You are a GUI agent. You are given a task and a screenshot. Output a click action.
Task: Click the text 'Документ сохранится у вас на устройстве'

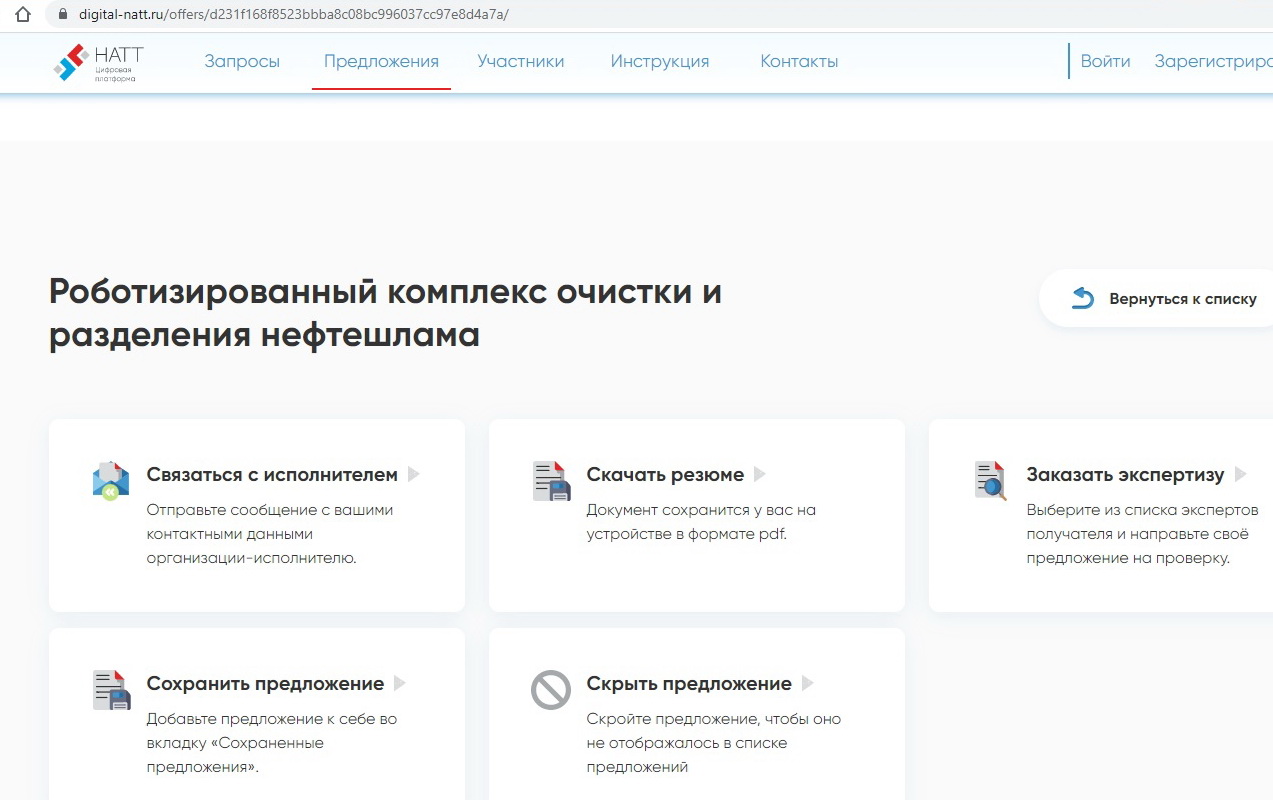point(701,522)
